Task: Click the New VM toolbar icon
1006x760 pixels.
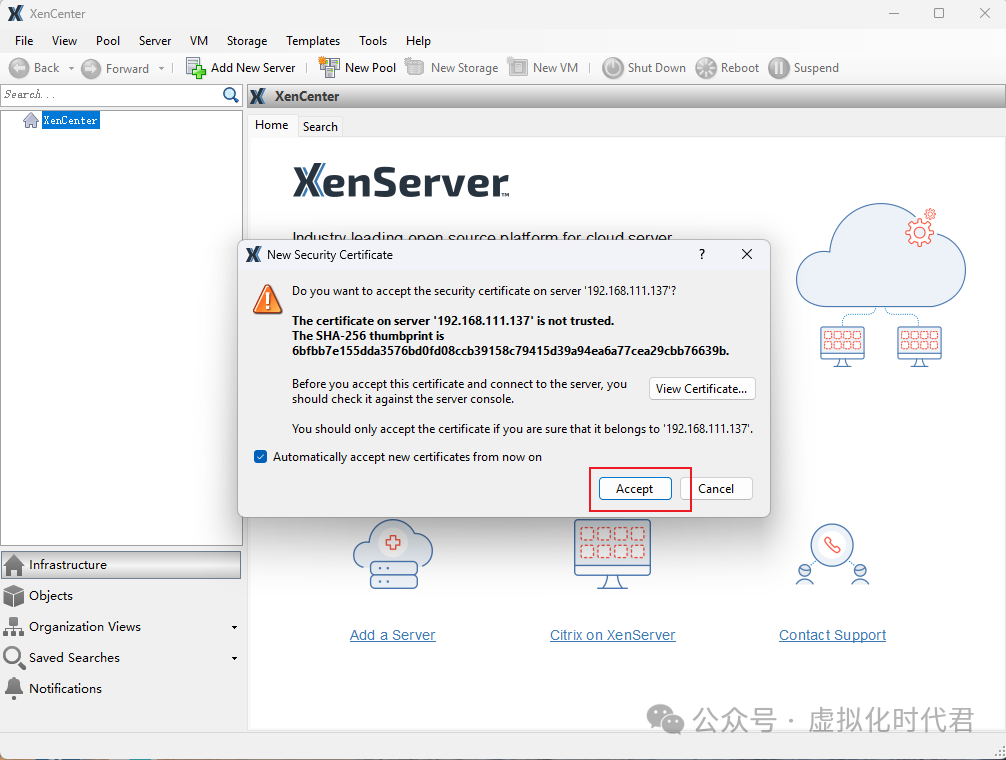Action: (517, 68)
